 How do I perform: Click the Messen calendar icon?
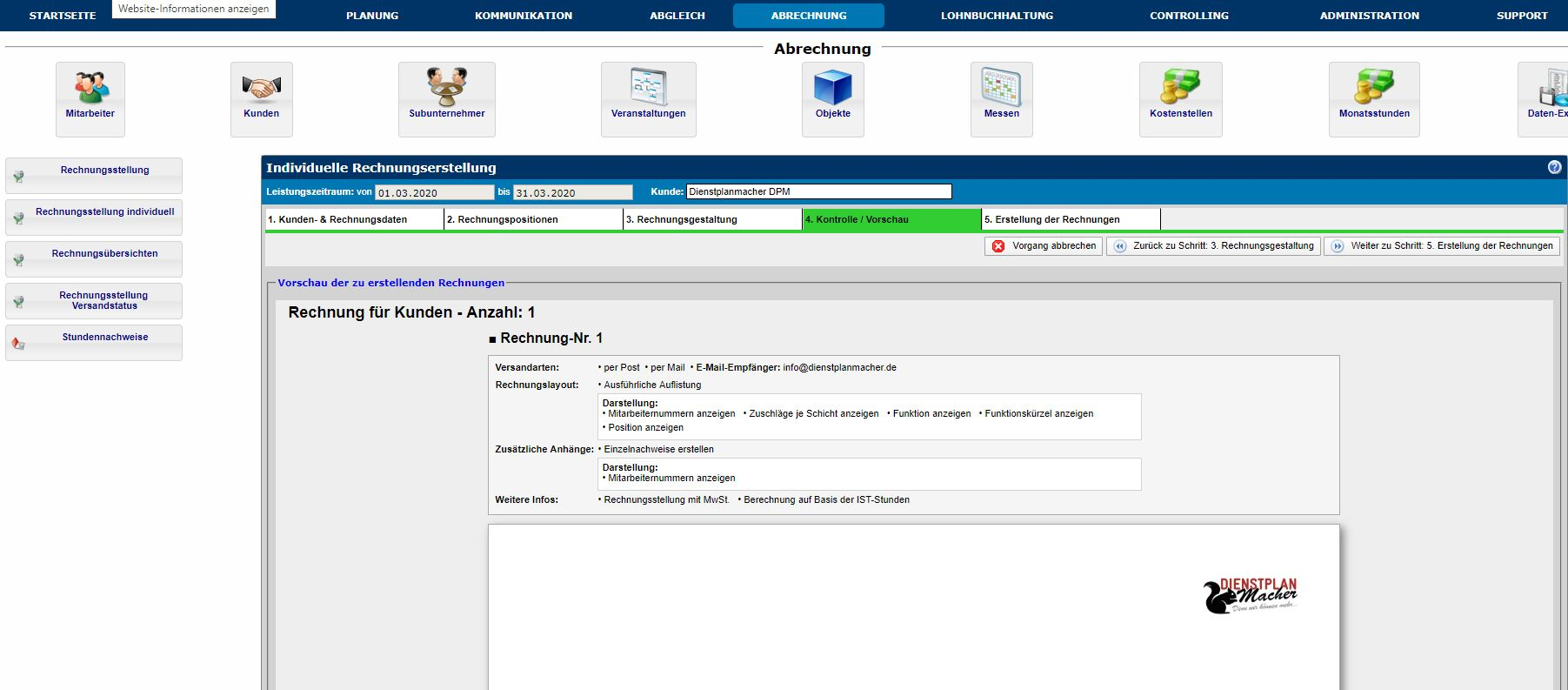[x=1001, y=88]
